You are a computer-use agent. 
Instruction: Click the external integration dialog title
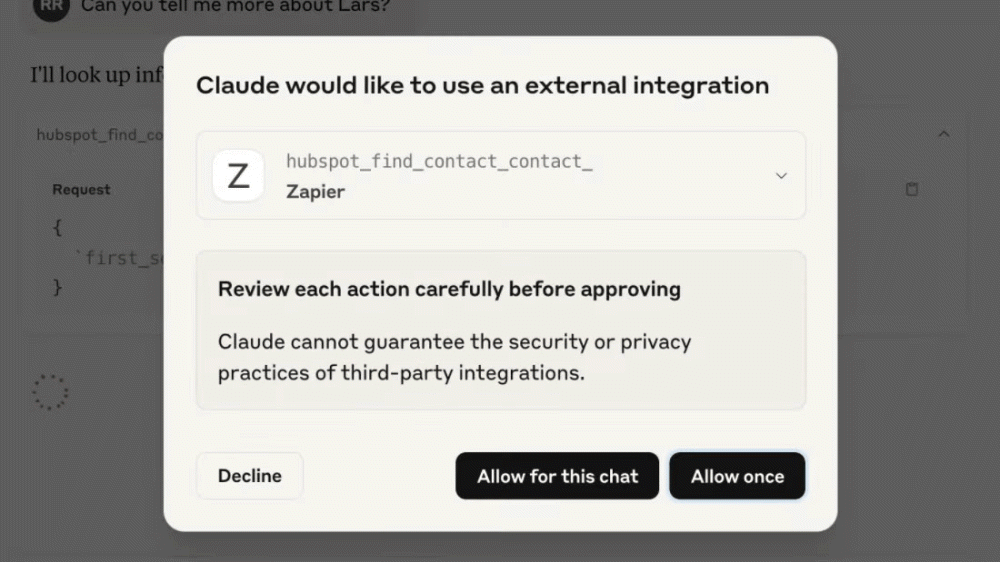pos(482,85)
